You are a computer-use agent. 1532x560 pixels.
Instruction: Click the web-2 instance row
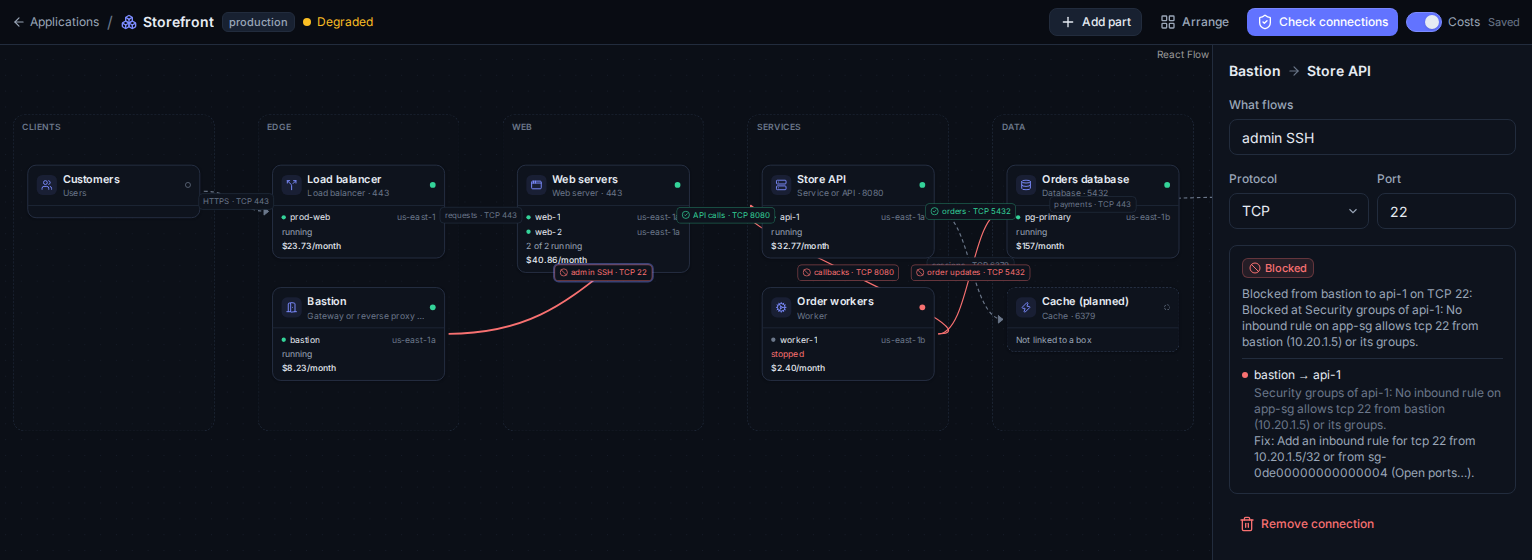[603, 231]
